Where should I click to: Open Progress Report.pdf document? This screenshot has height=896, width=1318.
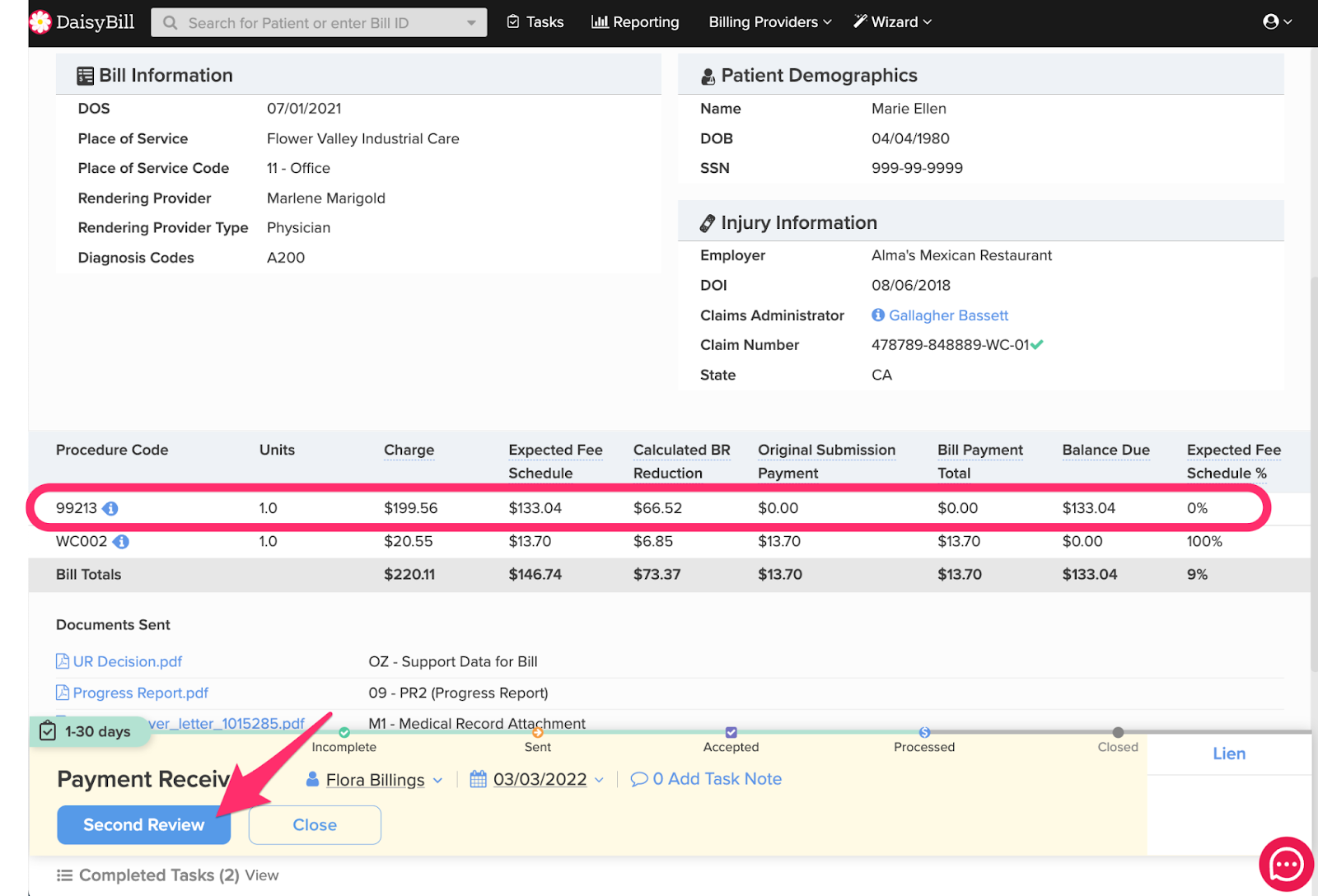tap(140, 693)
